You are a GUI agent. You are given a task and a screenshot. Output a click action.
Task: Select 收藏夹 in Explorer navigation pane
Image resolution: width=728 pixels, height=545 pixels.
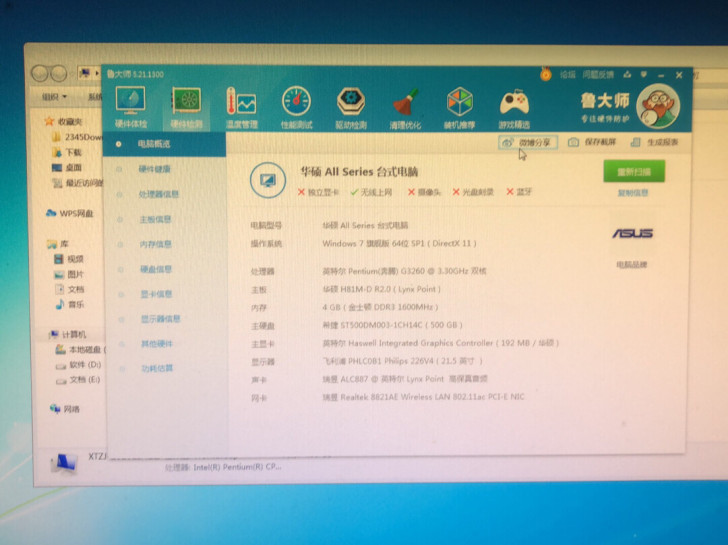pos(64,122)
